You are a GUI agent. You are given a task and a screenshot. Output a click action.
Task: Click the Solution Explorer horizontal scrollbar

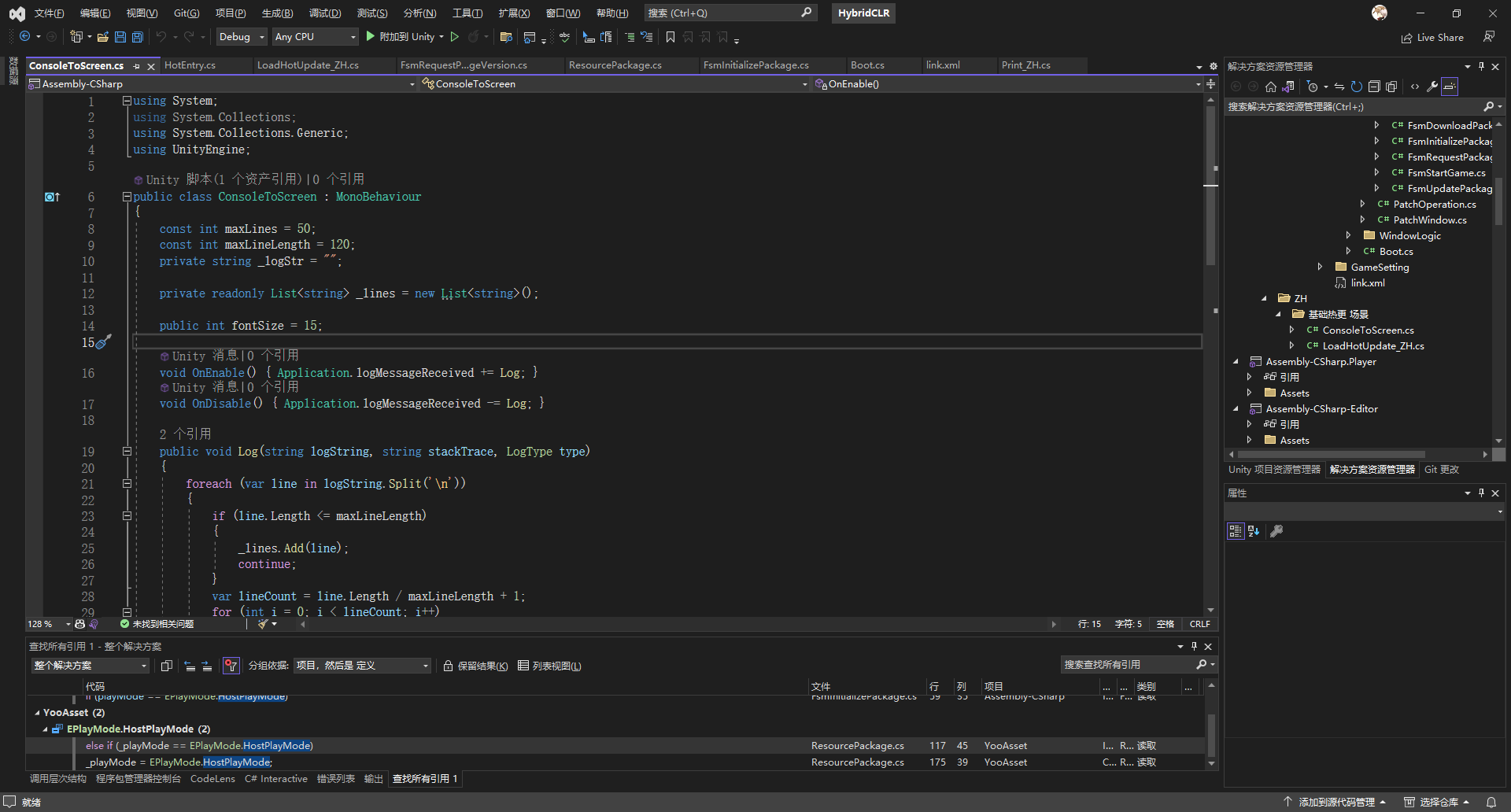click(x=1331, y=454)
